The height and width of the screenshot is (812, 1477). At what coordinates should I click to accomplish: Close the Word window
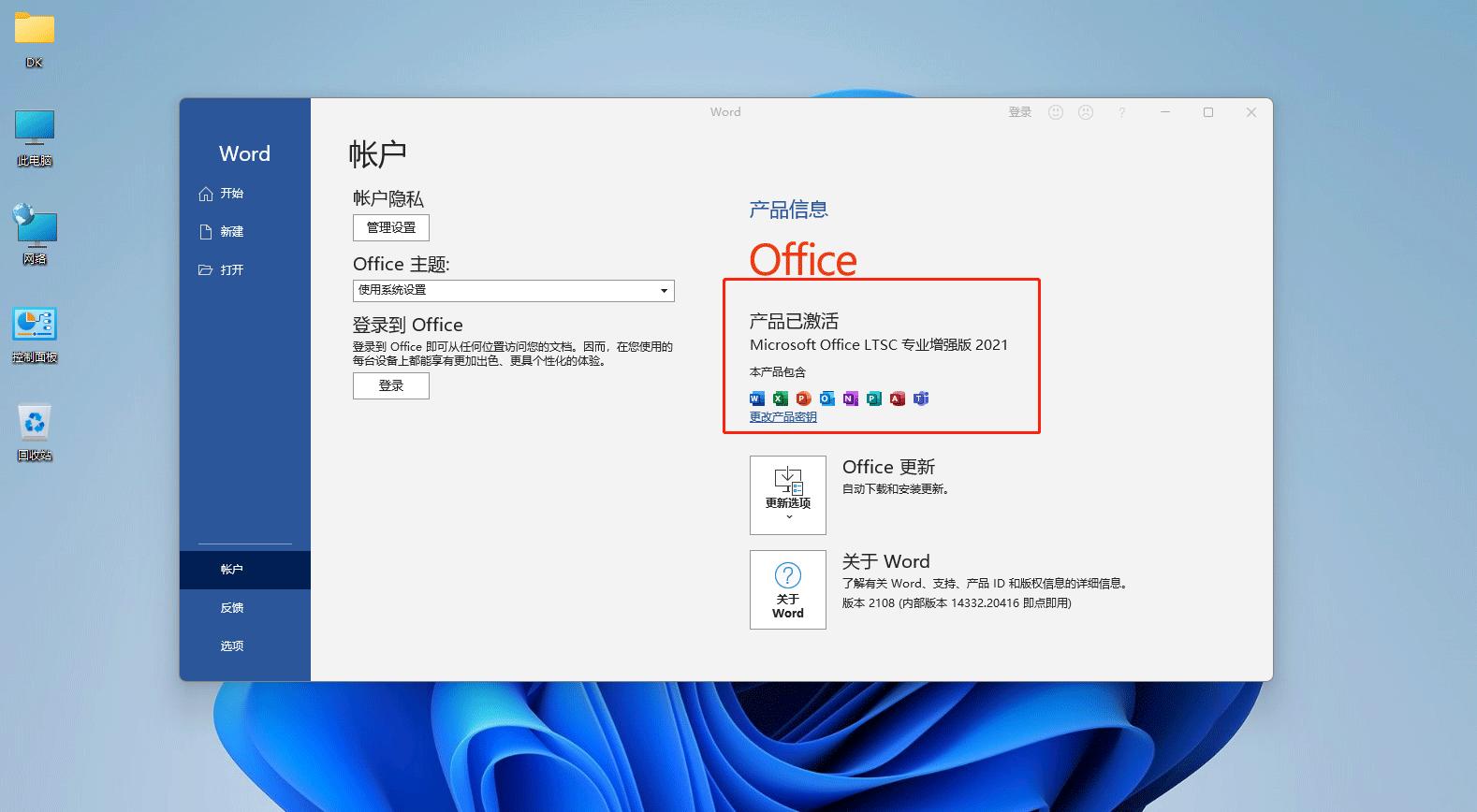pos(1251,112)
